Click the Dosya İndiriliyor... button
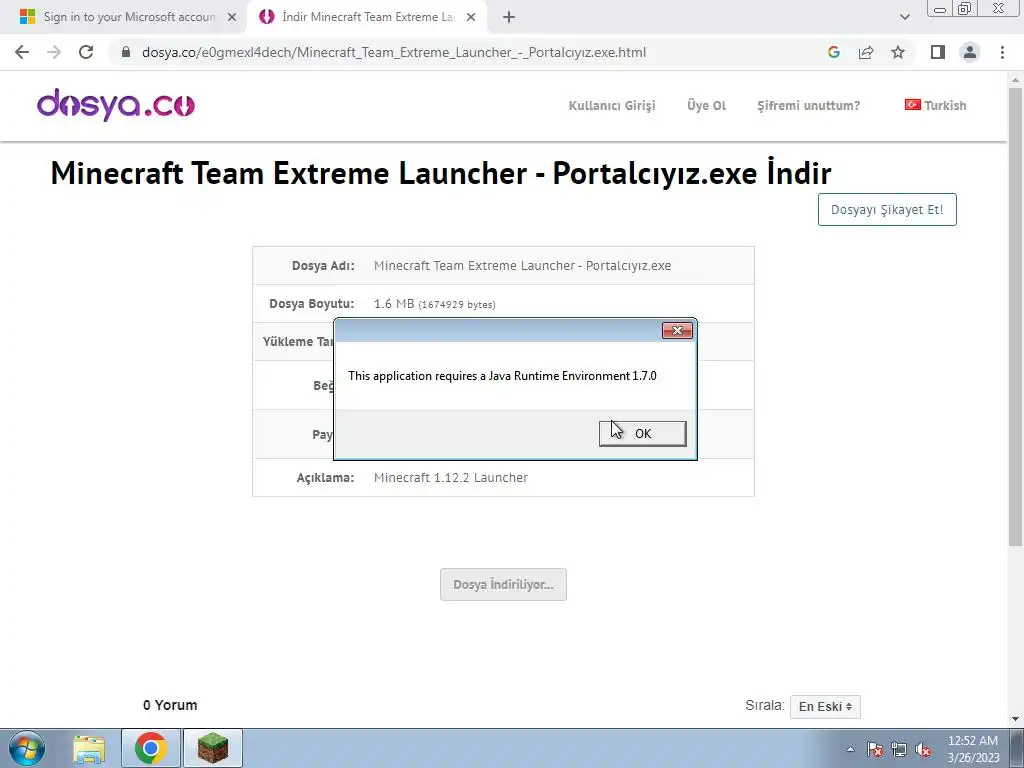Image resolution: width=1024 pixels, height=768 pixels. [504, 584]
